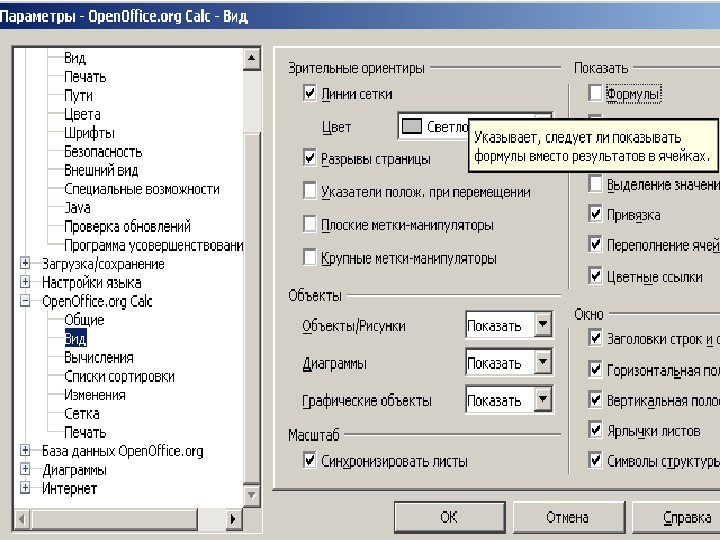
Task: Select the Безопасность tree item
Action: pyautogui.click(x=103, y=152)
